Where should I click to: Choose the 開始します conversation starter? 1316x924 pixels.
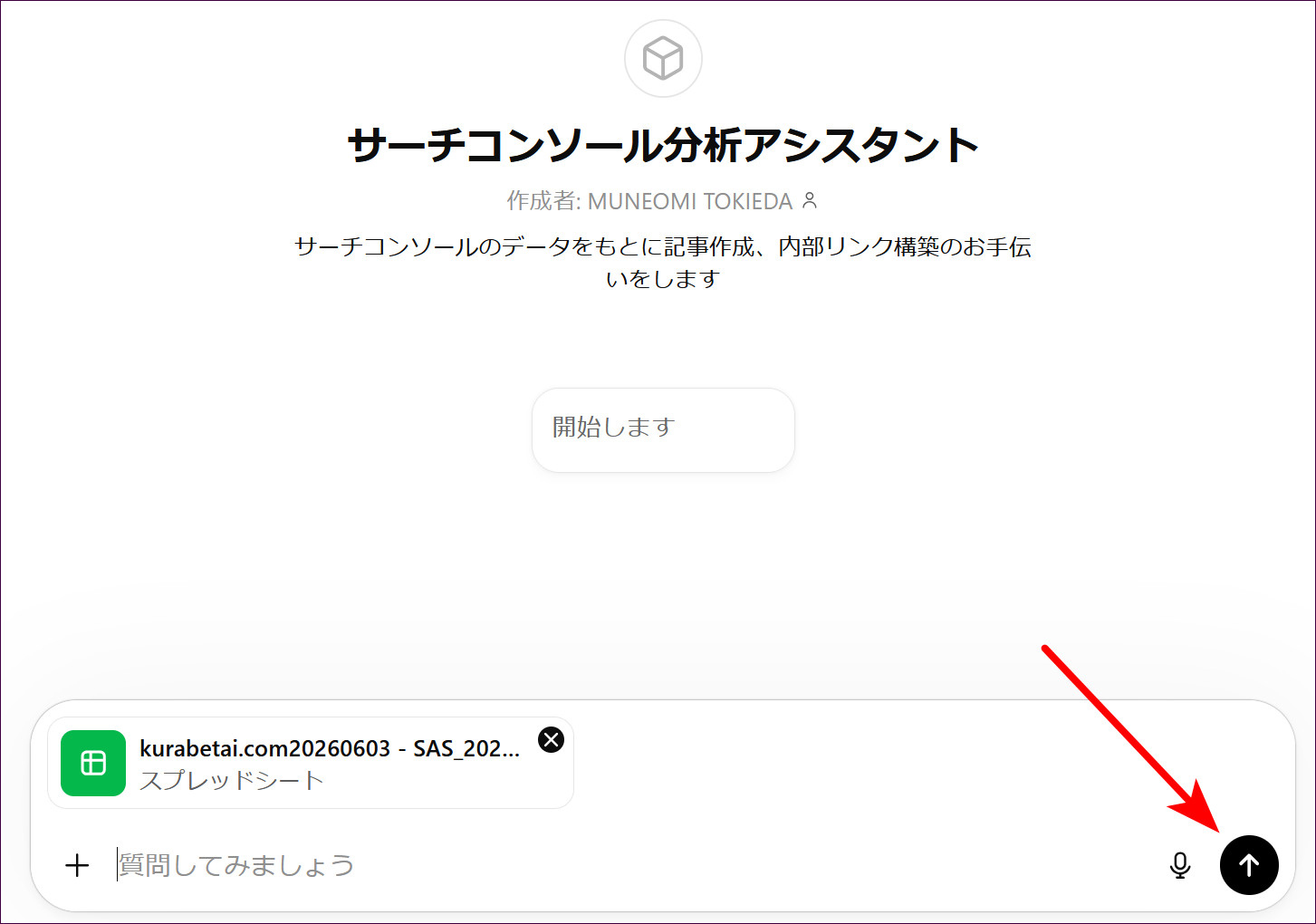(663, 430)
